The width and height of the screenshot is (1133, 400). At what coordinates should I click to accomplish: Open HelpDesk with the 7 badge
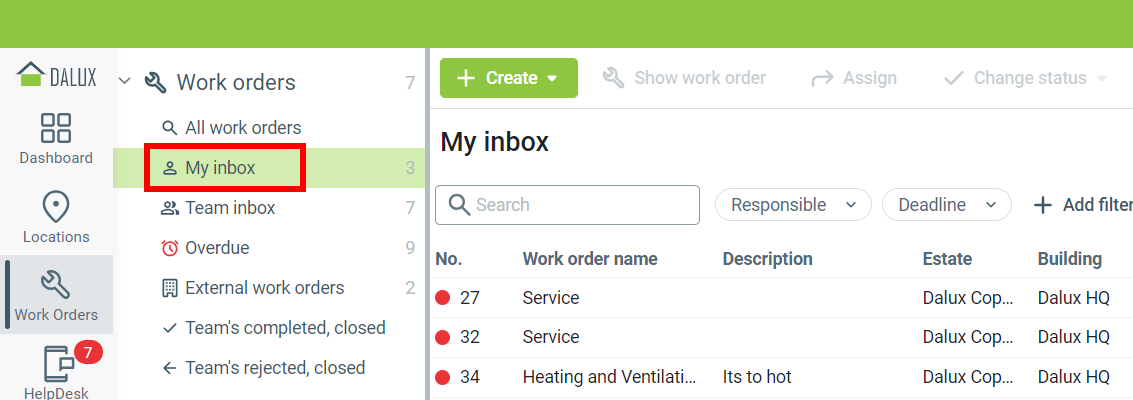58,370
